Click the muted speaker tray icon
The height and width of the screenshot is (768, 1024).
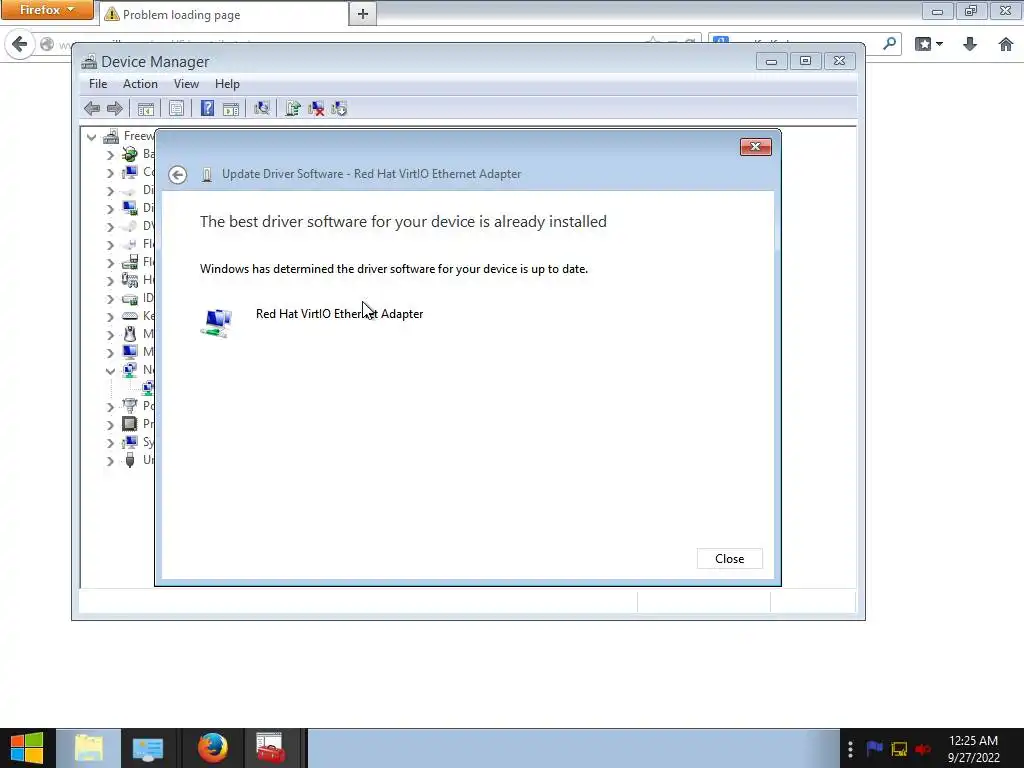[923, 748]
